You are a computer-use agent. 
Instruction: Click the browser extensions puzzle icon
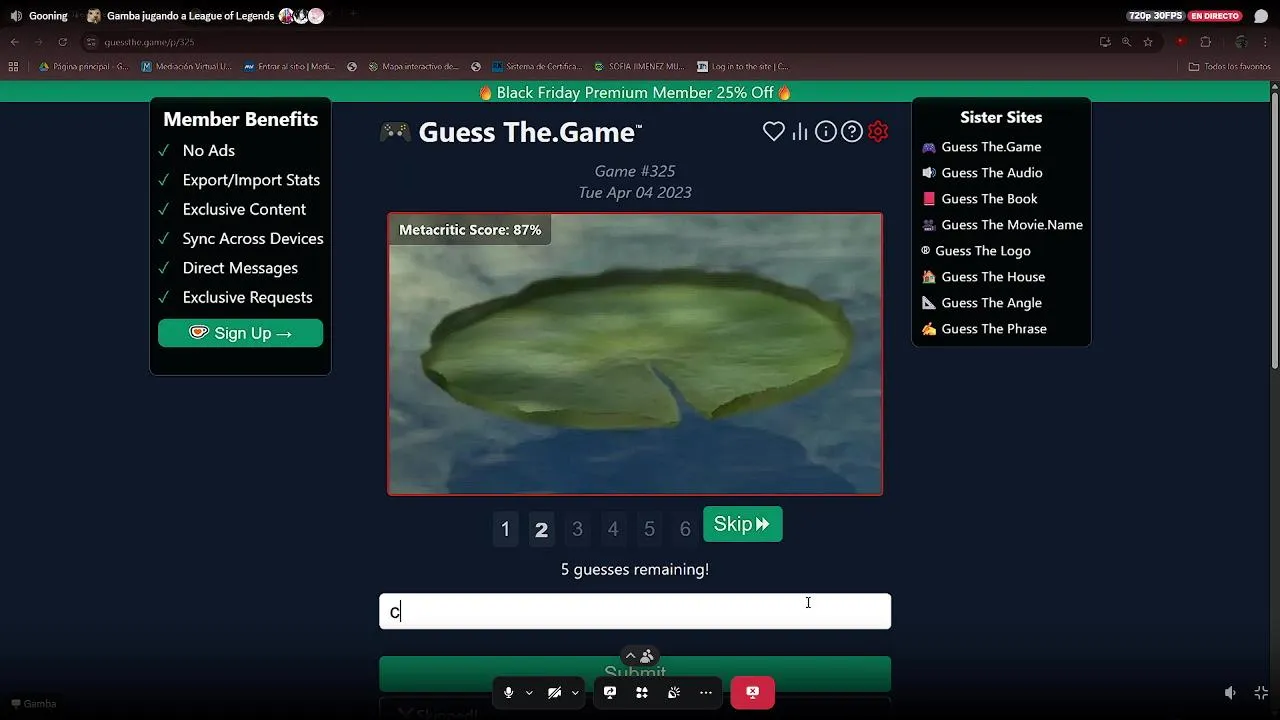(x=1205, y=42)
